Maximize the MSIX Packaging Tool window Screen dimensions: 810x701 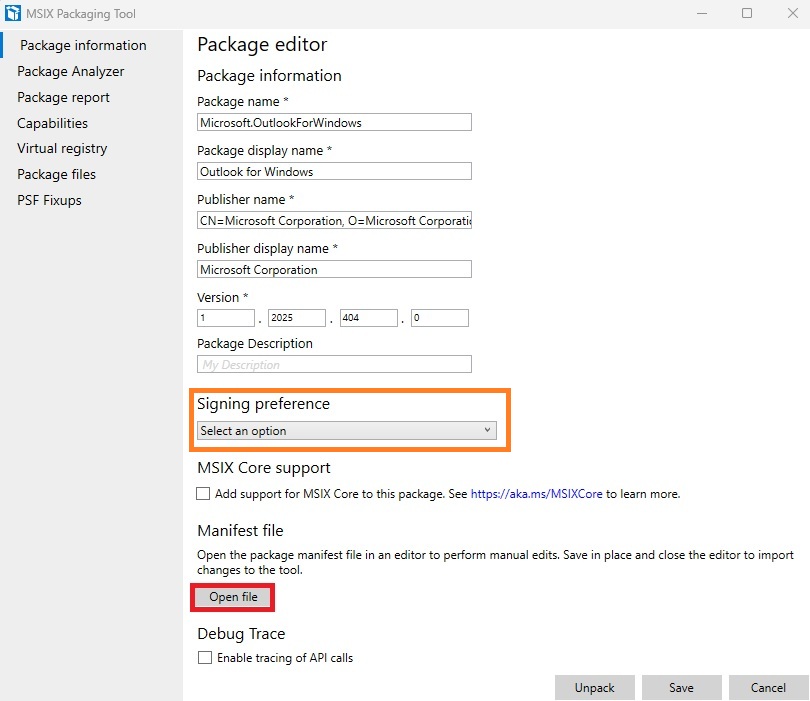(x=747, y=13)
